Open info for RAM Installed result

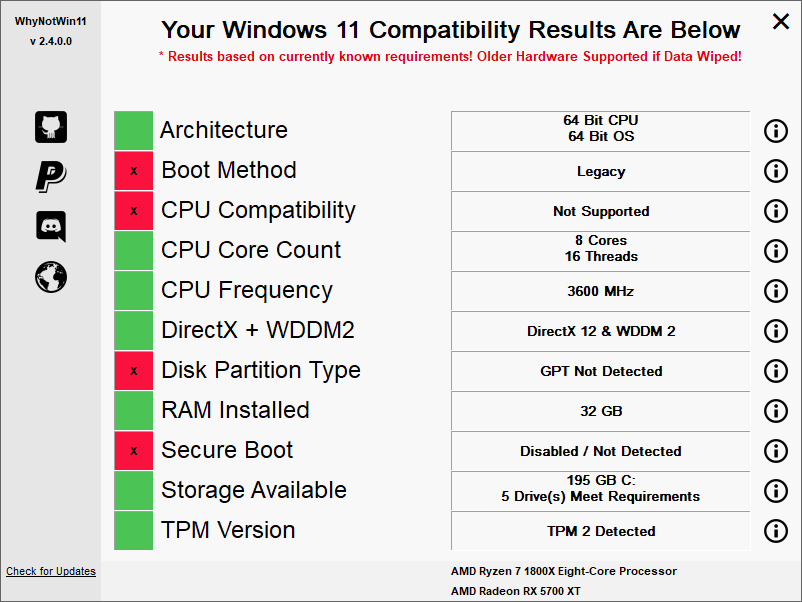[776, 411]
